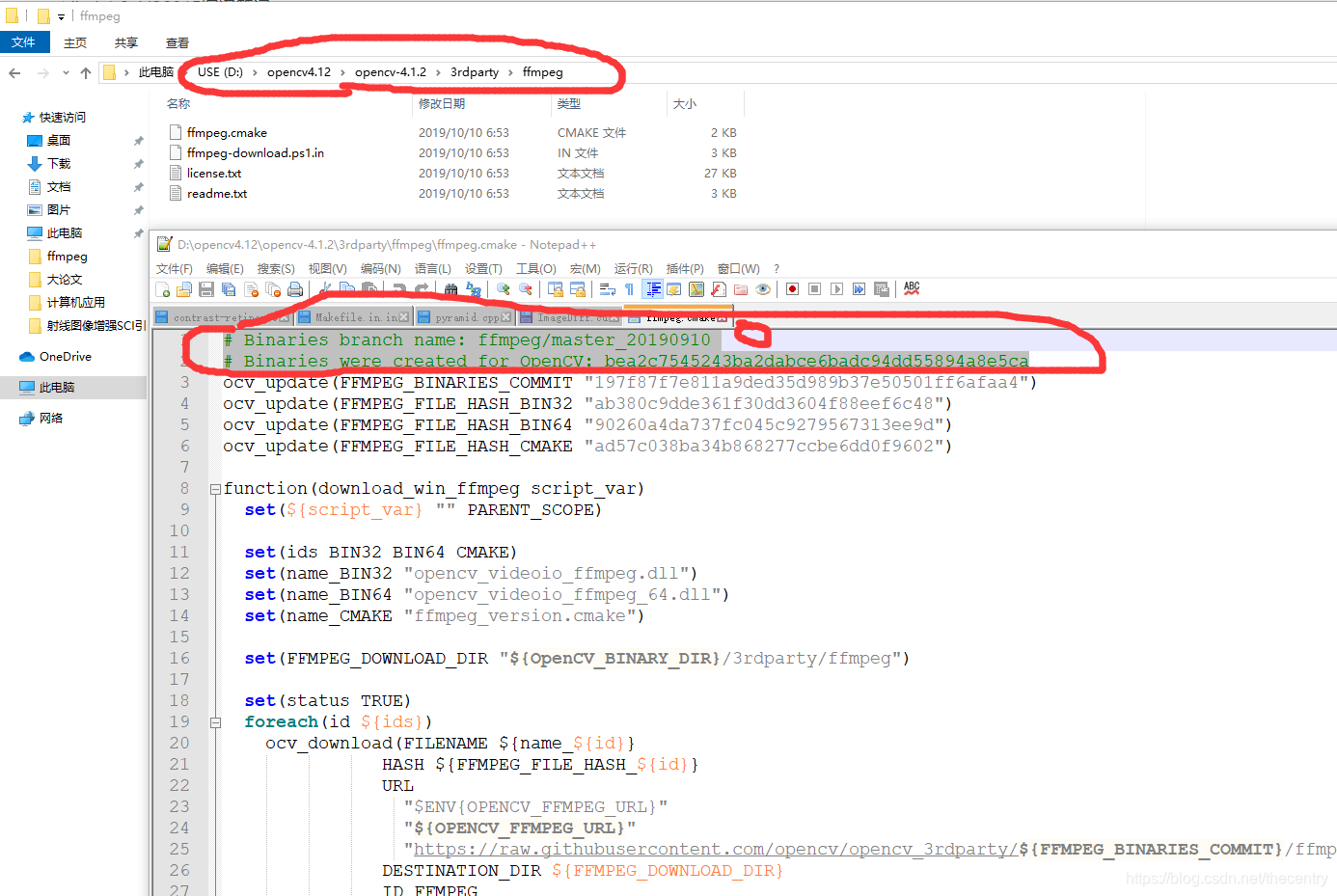Open recent locations dropdown in Explorer
This screenshot has height=896, width=1337.
[66, 72]
